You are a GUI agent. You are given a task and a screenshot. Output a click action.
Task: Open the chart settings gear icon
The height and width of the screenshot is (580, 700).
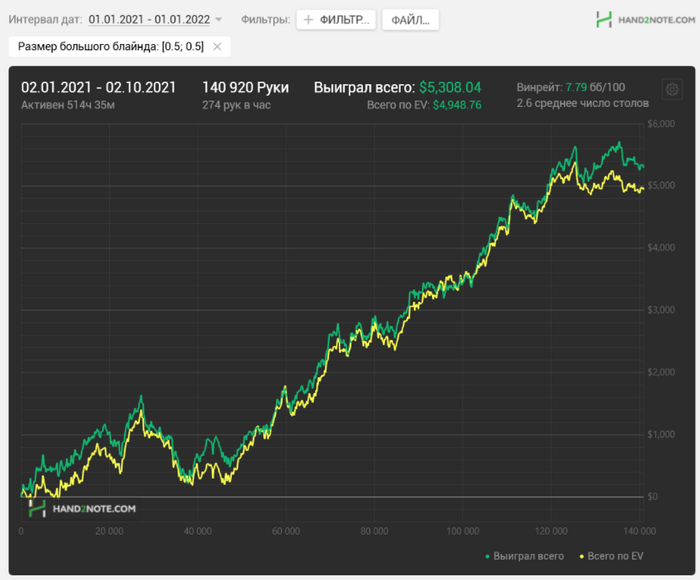[x=672, y=89]
